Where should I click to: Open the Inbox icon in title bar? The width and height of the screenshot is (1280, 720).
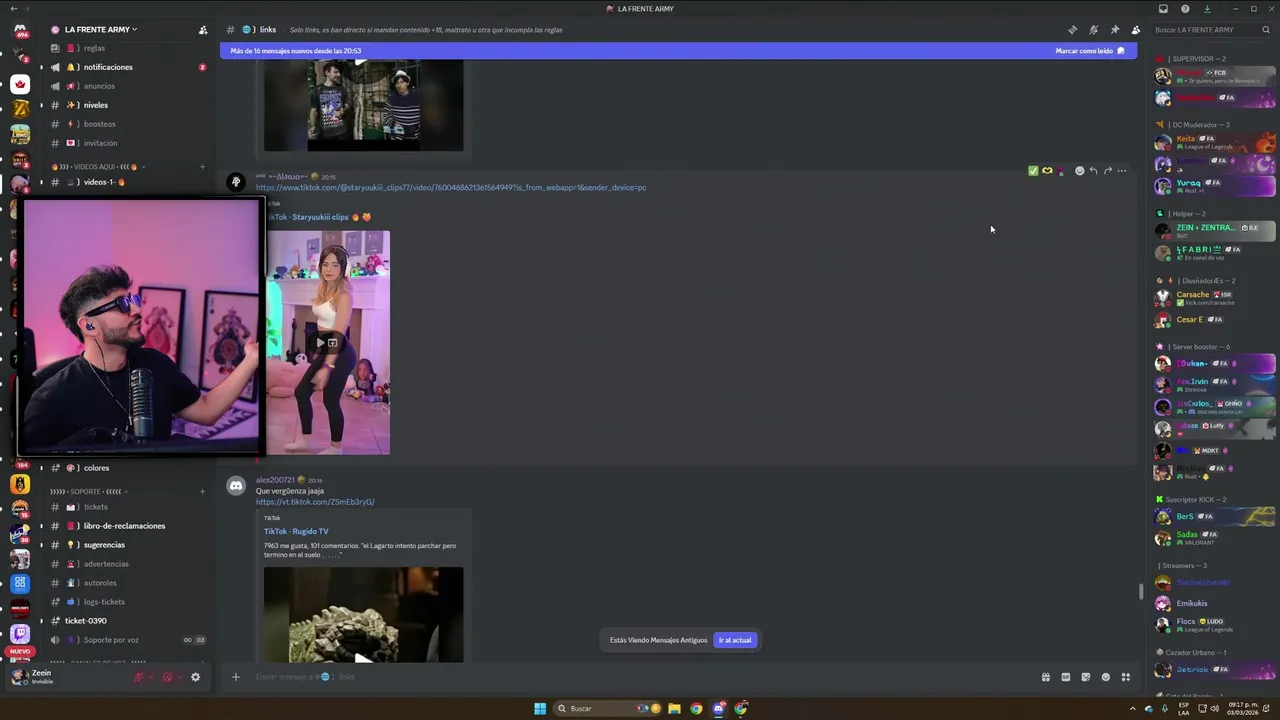[x=1163, y=9]
